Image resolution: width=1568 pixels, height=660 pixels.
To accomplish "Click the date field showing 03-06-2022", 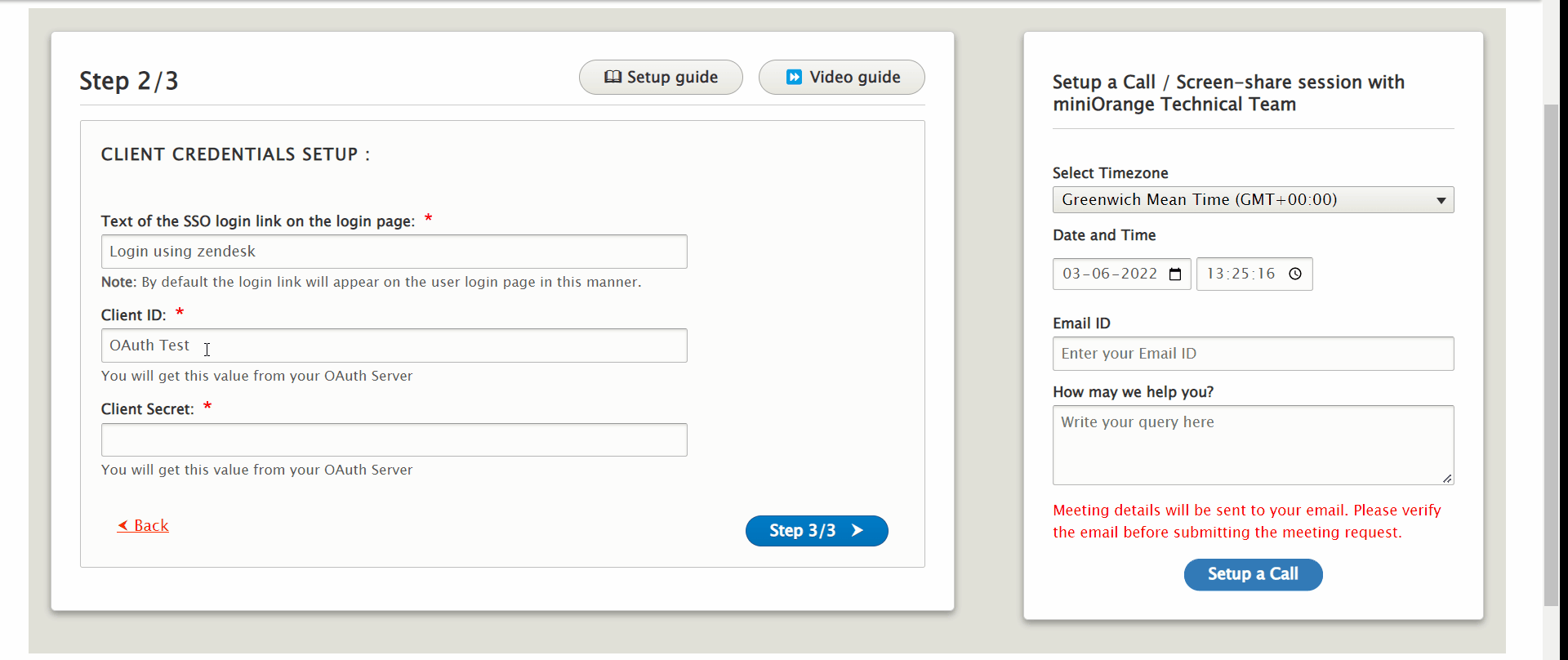I will (1121, 274).
